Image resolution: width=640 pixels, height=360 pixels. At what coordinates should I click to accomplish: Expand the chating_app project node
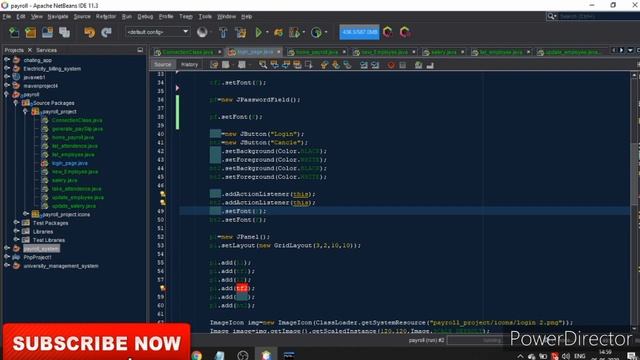click(7, 60)
